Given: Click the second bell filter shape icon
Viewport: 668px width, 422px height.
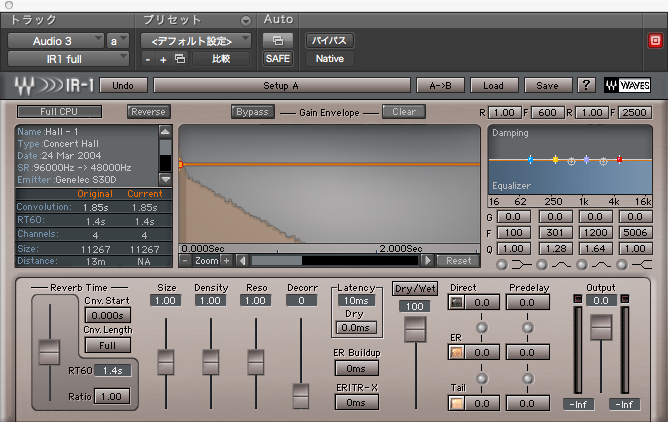Looking at the screenshot, I should pyautogui.click(x=601, y=265).
